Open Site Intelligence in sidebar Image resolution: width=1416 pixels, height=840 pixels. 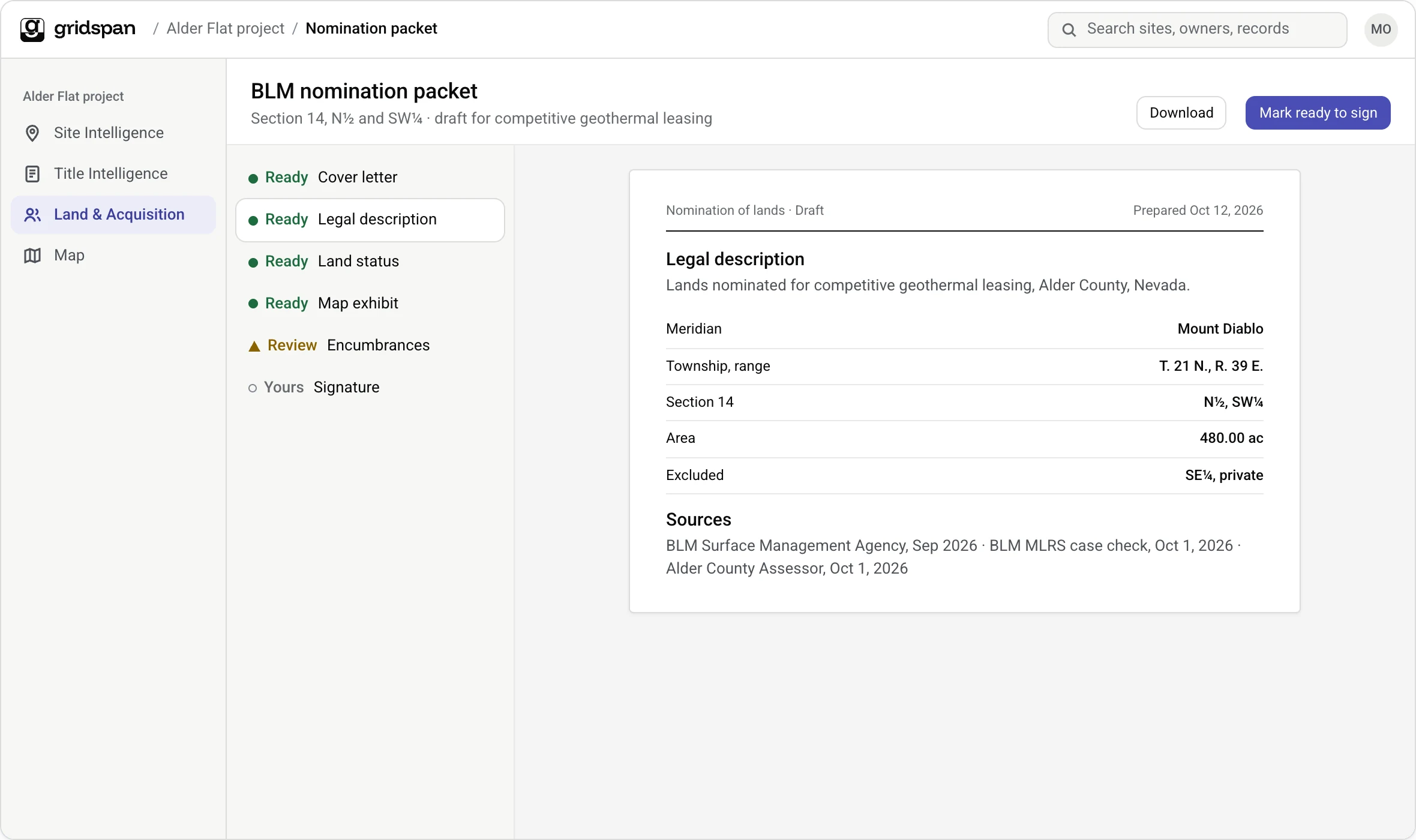[x=113, y=133]
